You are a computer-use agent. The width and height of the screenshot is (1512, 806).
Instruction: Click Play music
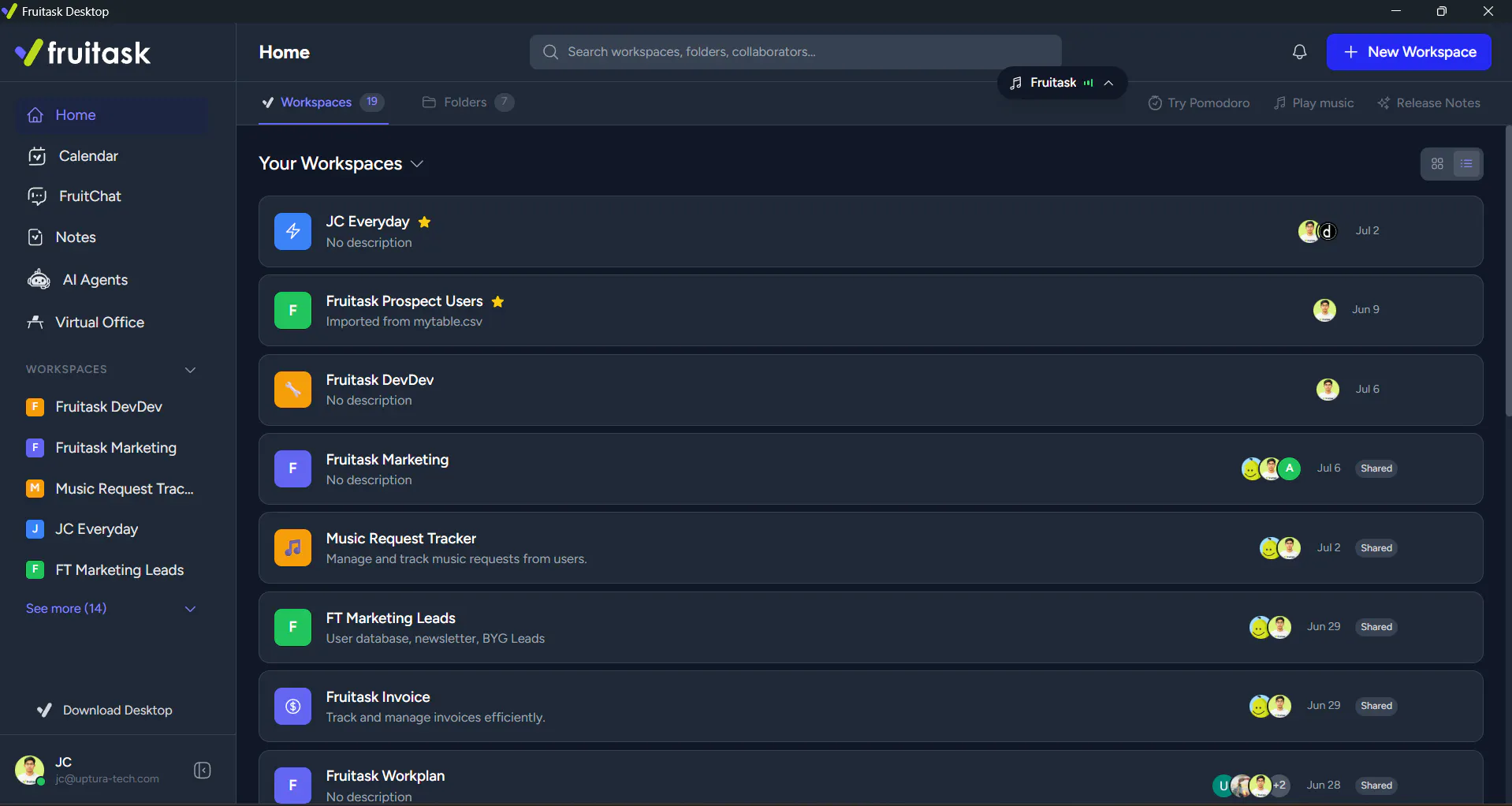(1314, 103)
